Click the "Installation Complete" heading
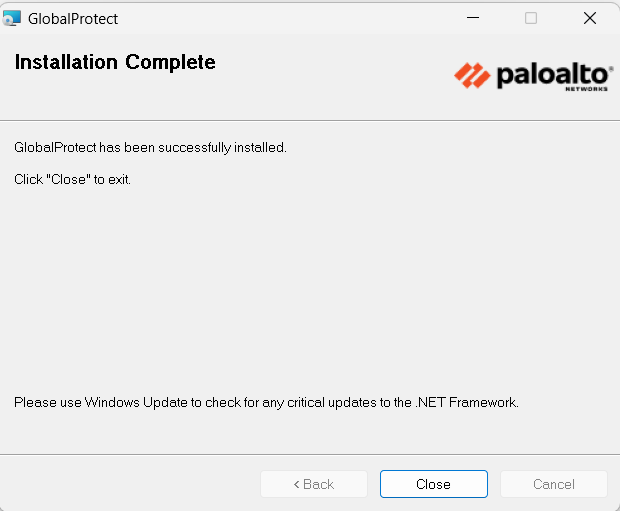Screen dimensions: 620x511 [x=115, y=63]
